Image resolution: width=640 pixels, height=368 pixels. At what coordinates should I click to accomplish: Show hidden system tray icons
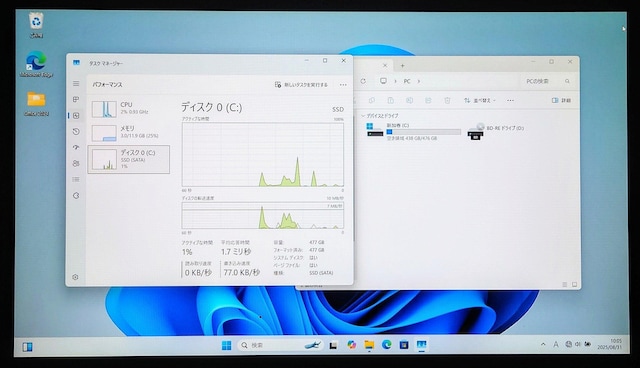click(x=543, y=344)
